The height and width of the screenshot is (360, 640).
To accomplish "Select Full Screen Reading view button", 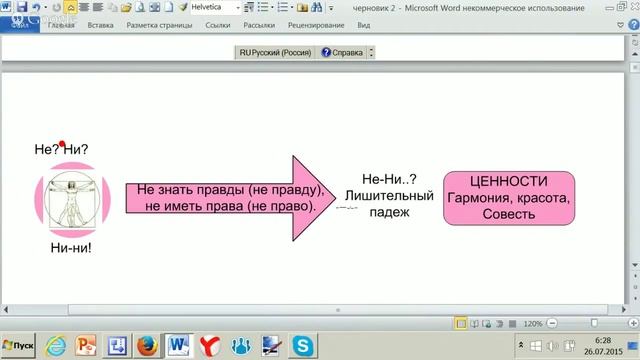I will pyautogui.click(x=474, y=324).
